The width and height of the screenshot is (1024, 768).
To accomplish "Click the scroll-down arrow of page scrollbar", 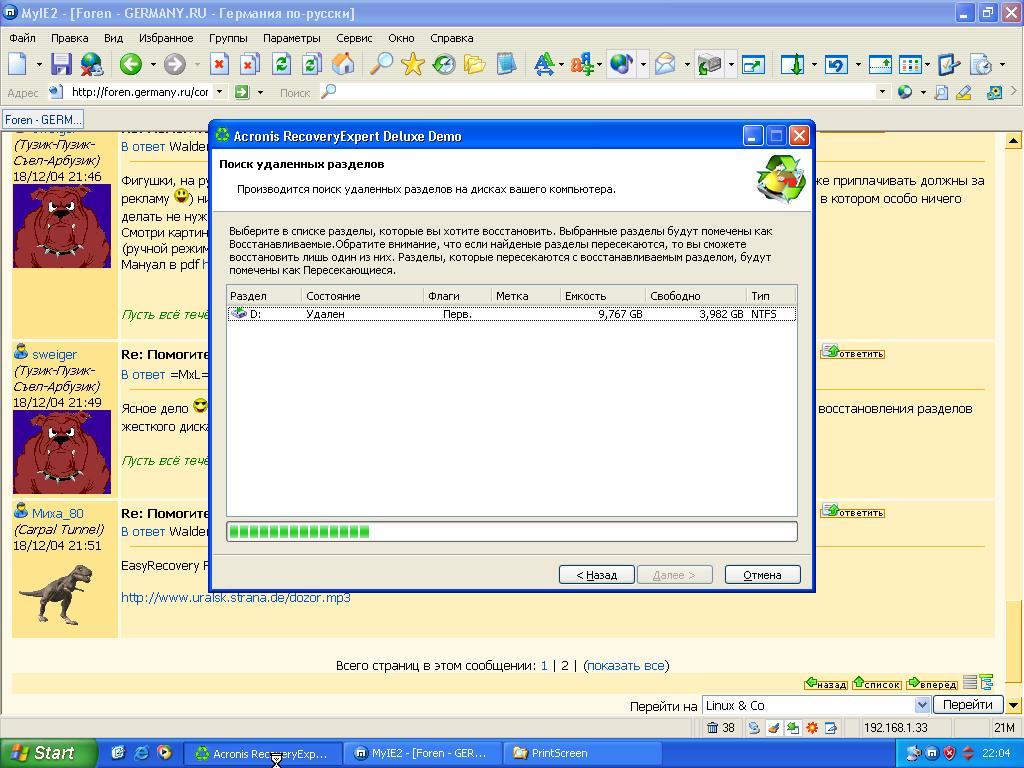I will (1013, 705).
